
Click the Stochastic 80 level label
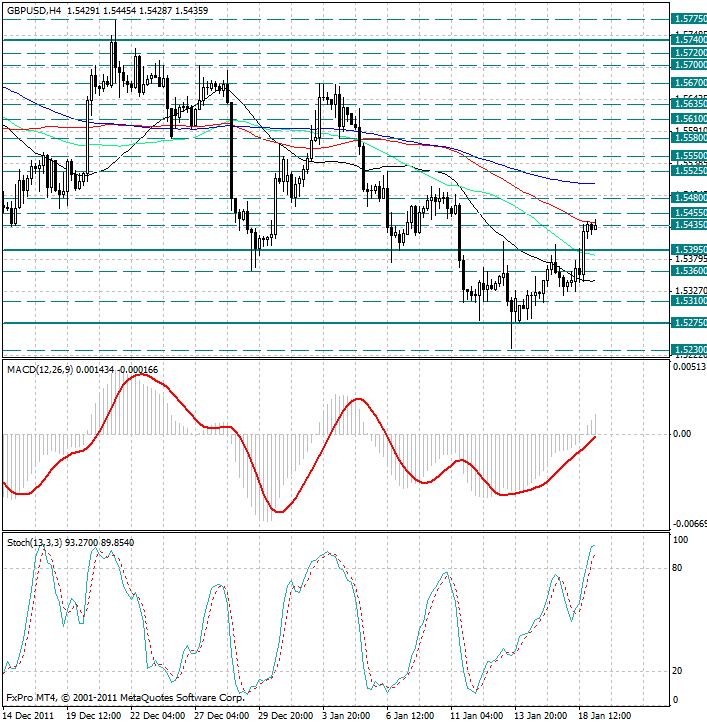coord(677,568)
